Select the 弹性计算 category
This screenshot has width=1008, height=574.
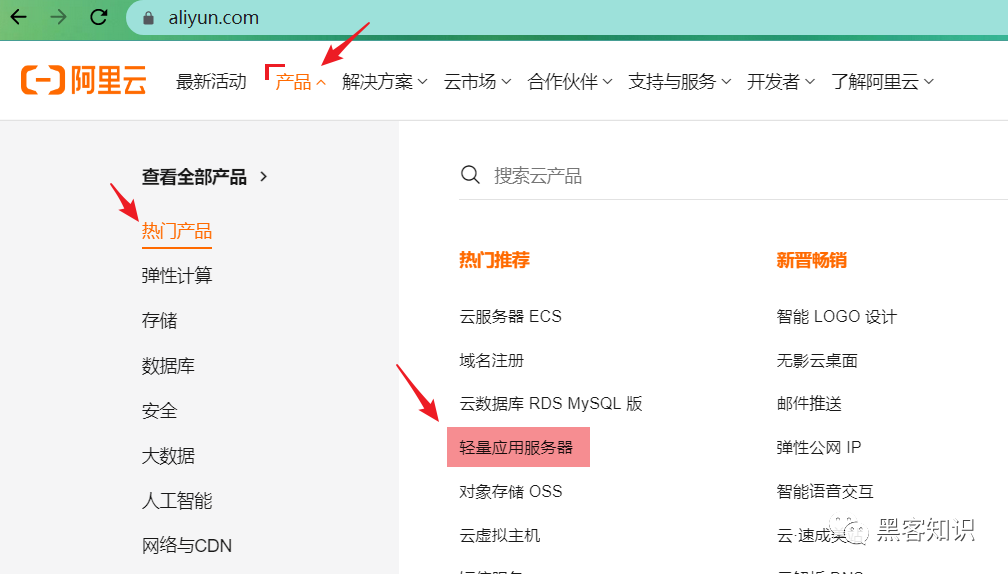(177, 276)
